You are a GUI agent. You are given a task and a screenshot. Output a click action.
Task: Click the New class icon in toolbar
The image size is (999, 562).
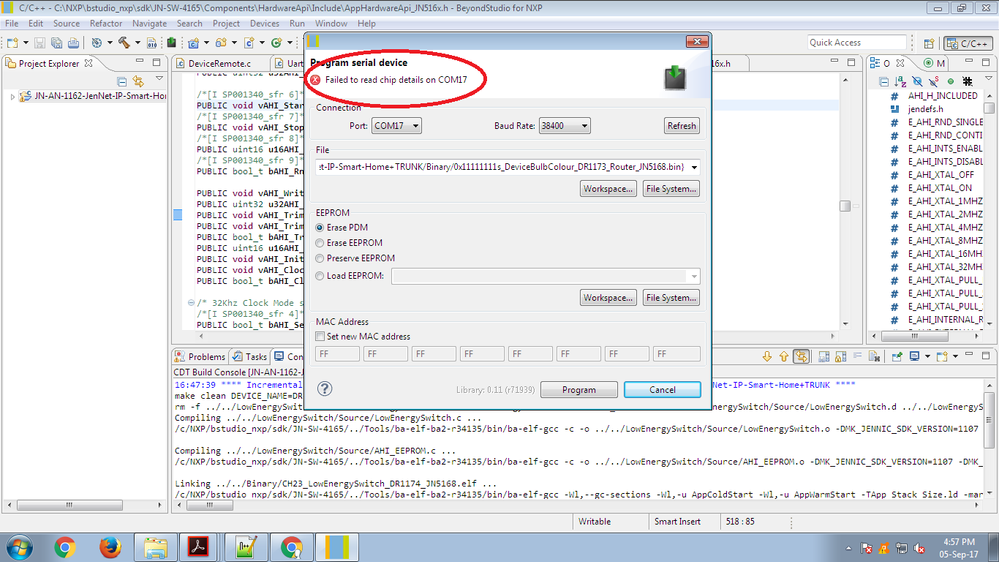[277, 43]
